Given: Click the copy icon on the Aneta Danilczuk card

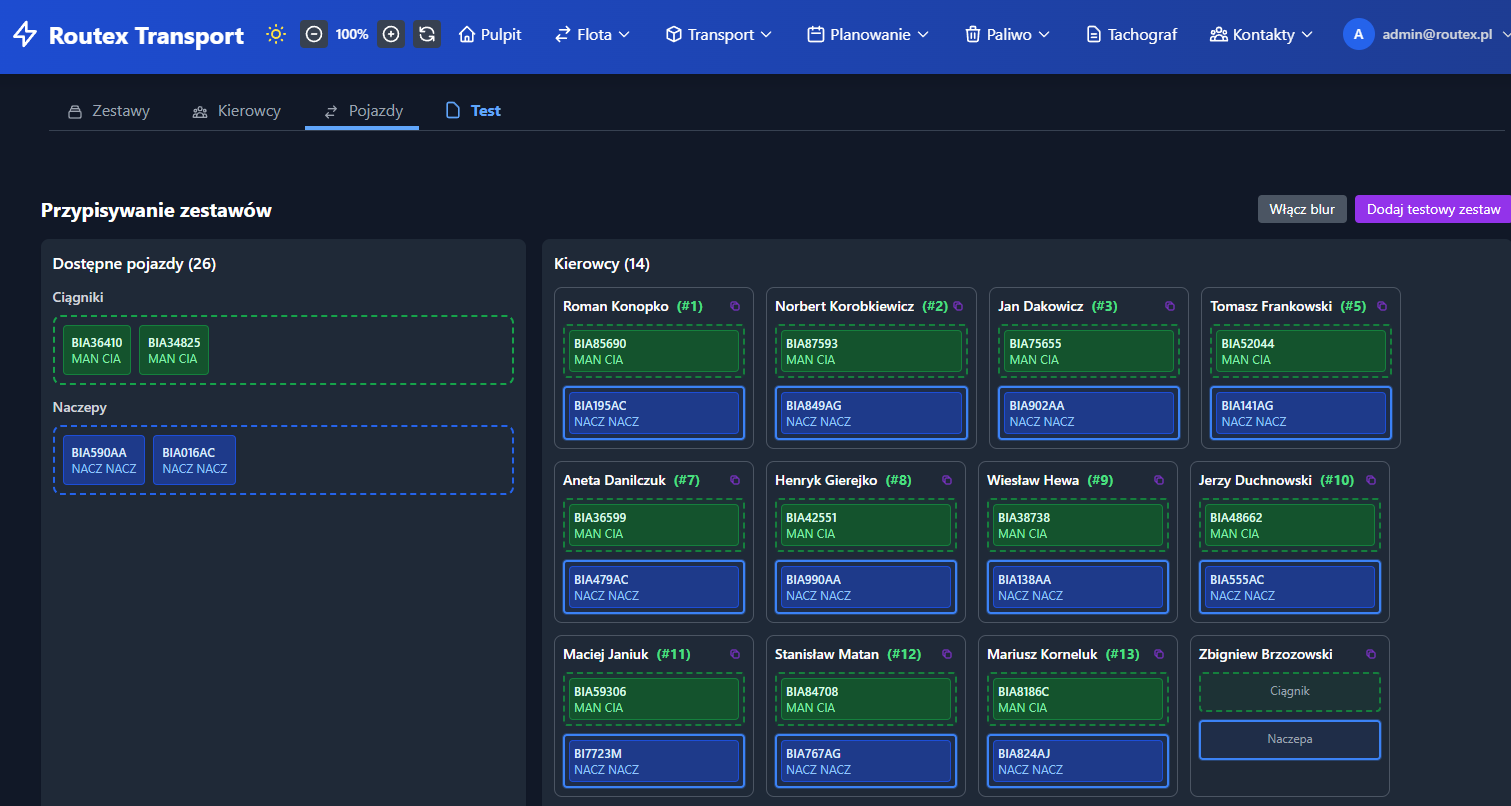Looking at the screenshot, I should pos(735,480).
